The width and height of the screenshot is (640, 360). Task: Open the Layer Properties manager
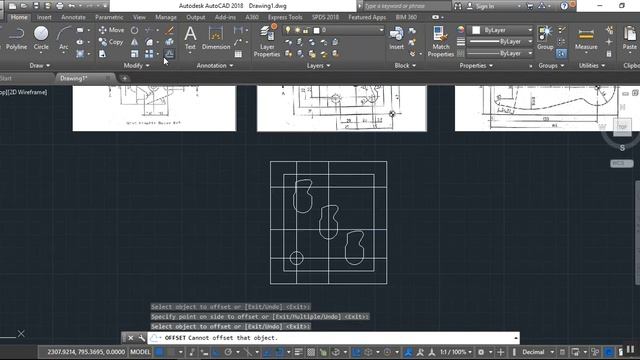(267, 41)
